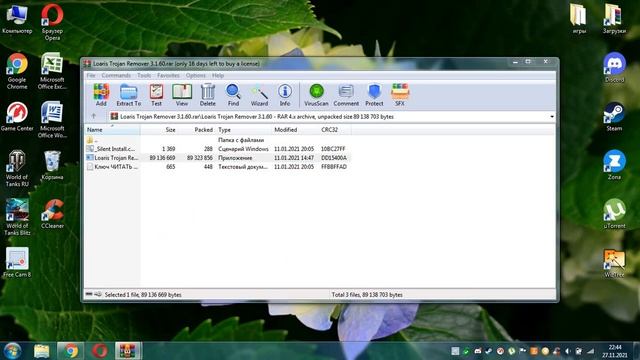This screenshot has height=360, width=640.
Task: Open Google Chrome desktop shortcut
Action: [x=17, y=71]
